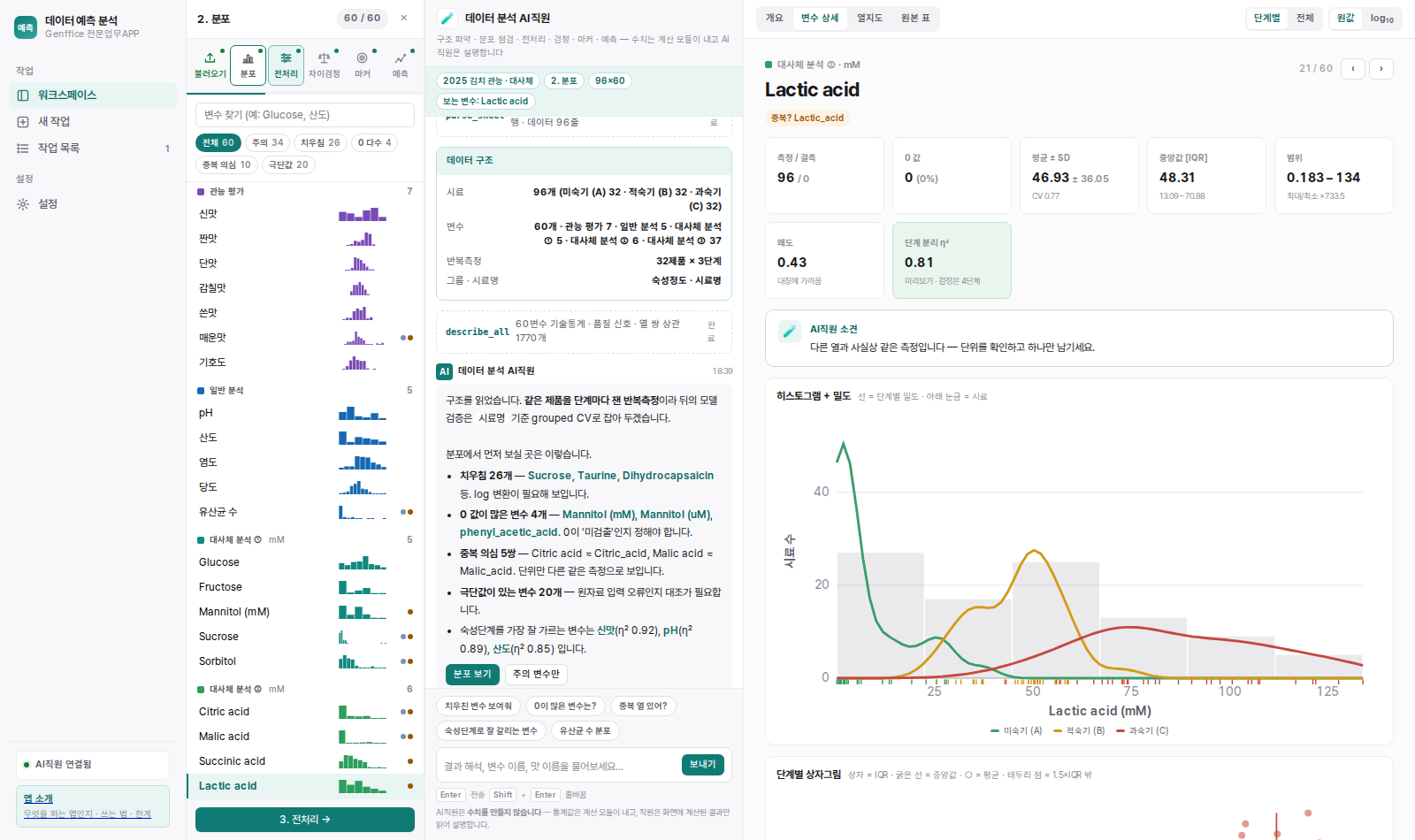
Task: Collapse the 일반 분석 variable group
Action: (305, 391)
